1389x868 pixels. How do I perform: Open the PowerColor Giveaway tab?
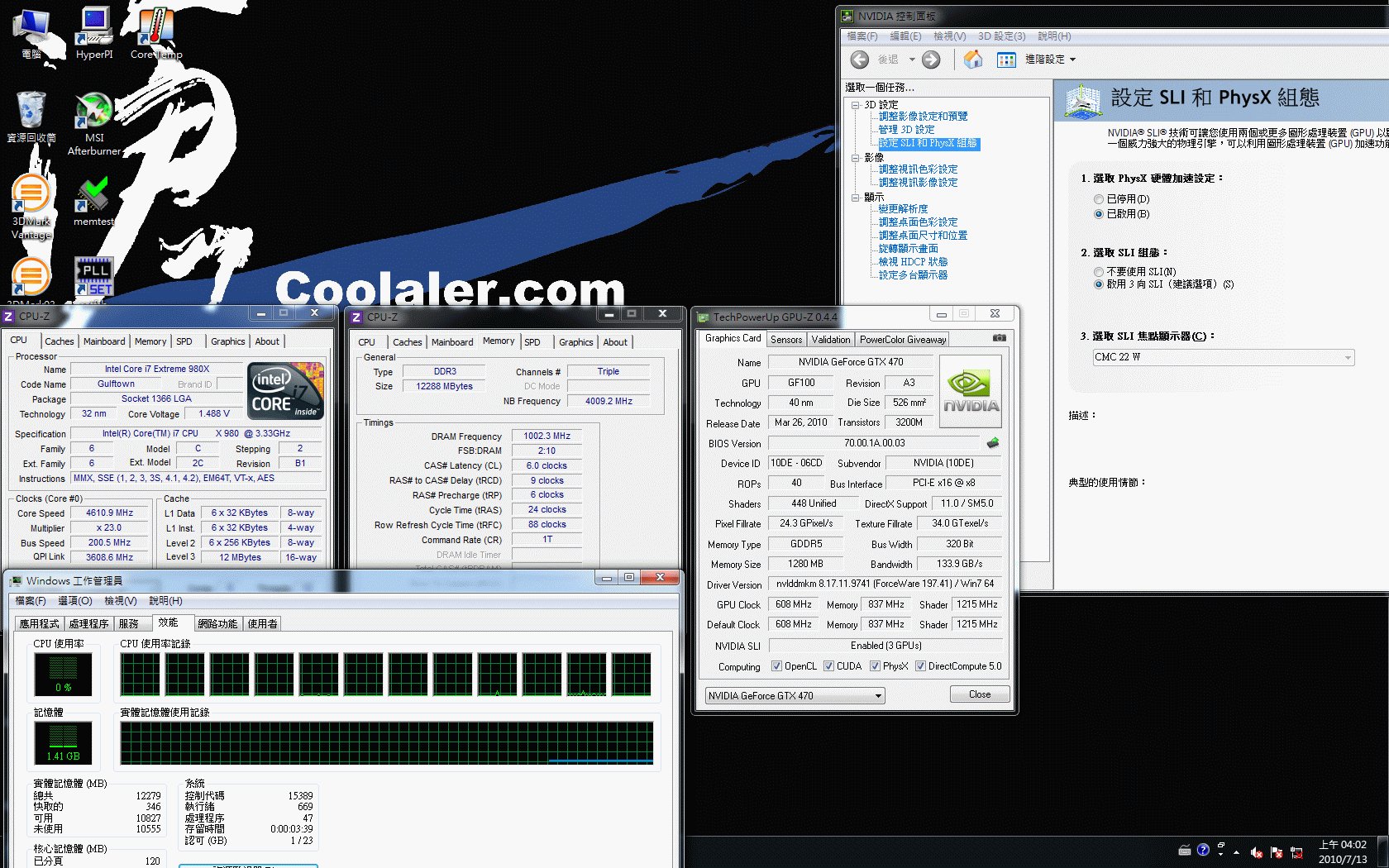click(x=903, y=340)
